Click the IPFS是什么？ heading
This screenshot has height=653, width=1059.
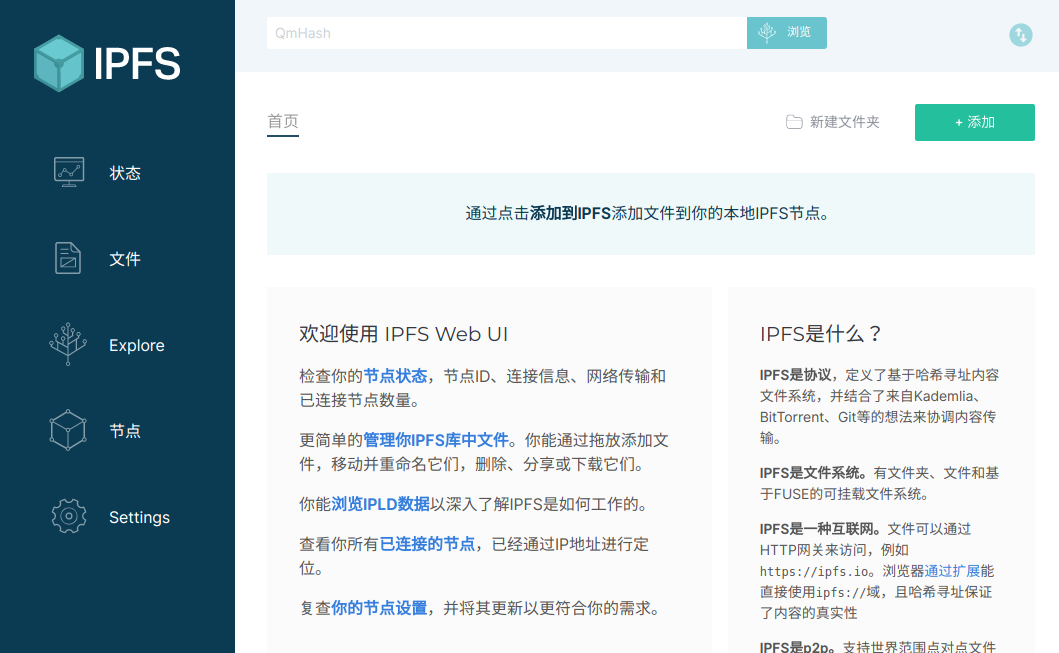pos(821,334)
